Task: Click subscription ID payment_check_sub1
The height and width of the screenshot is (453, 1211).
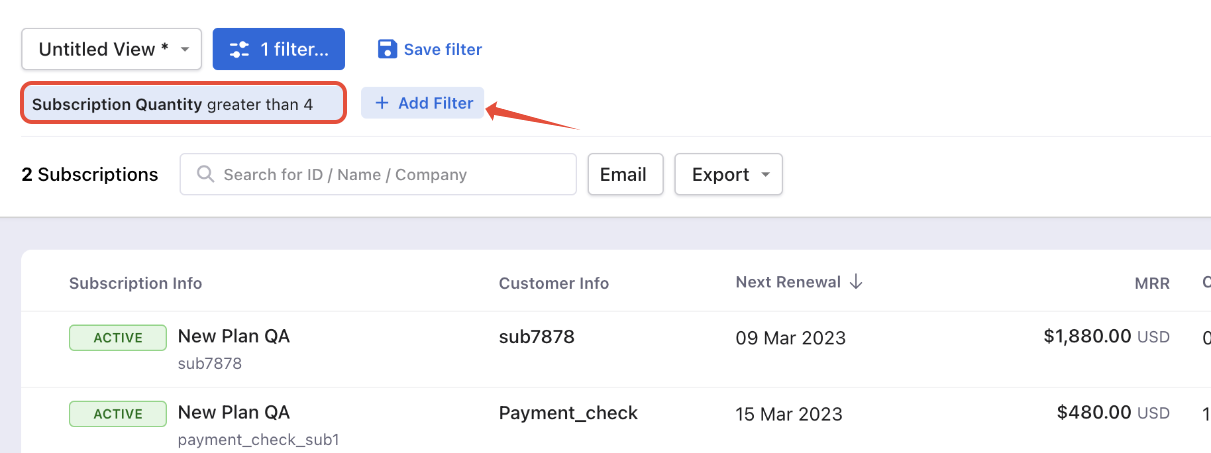Action: pyautogui.click(x=259, y=439)
